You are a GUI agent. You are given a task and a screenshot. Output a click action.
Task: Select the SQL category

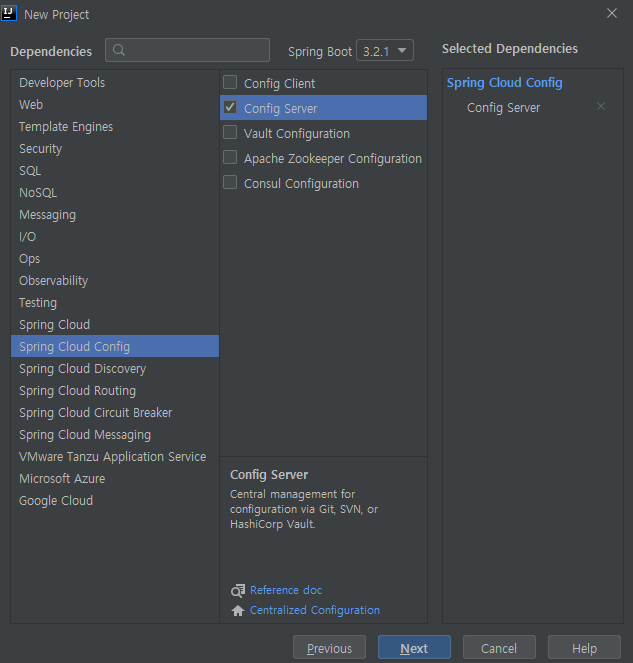click(115, 170)
